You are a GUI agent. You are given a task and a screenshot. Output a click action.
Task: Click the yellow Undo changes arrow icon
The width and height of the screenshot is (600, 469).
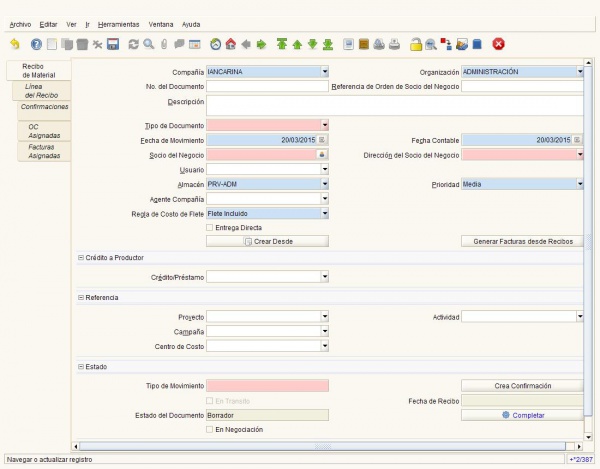click(x=15, y=44)
